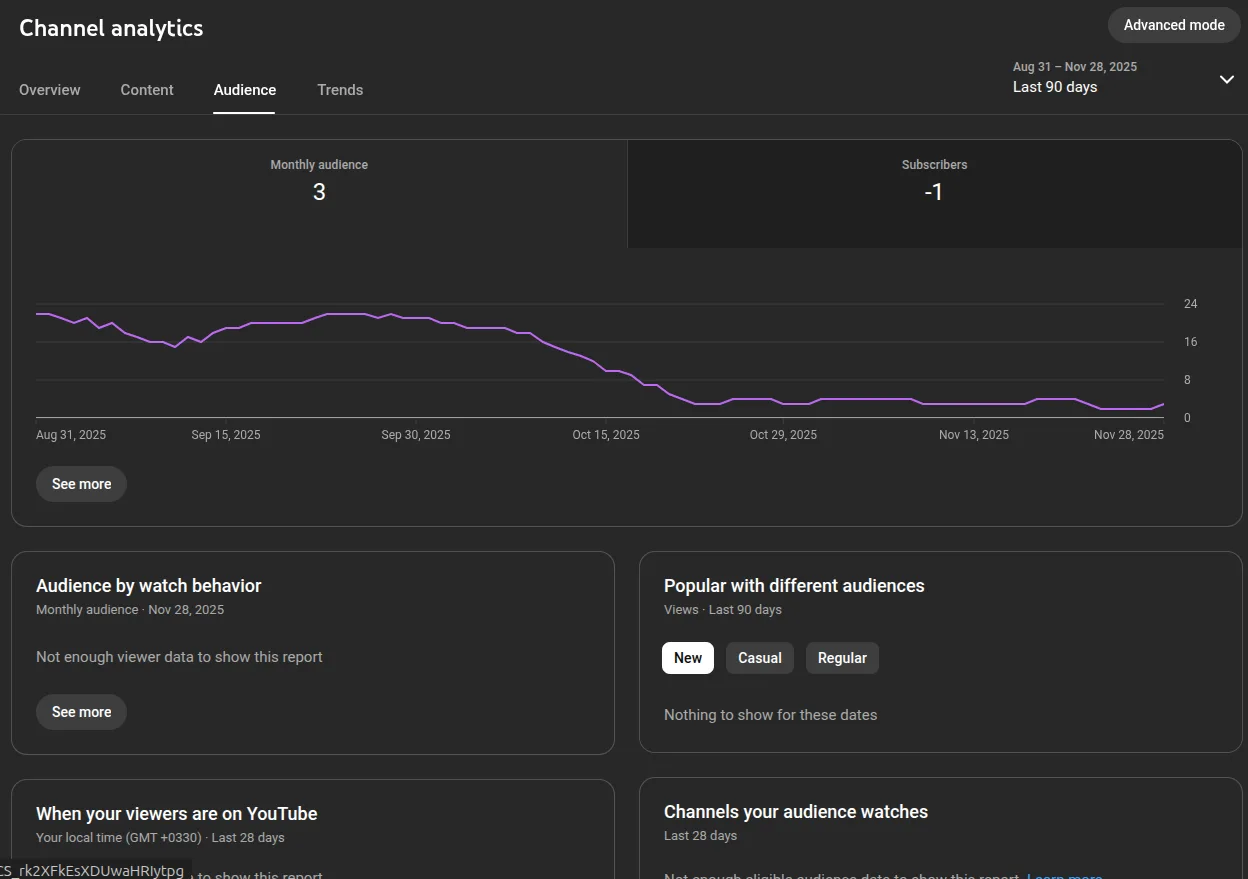Screen dimensions: 1248x879
Task: Click See more in Audience by watch behavior
Action: 81,712
